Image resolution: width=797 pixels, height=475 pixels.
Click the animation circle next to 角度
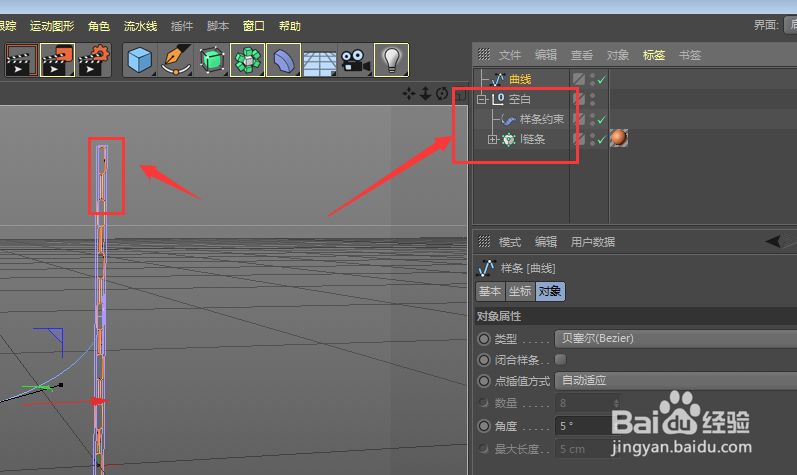click(x=484, y=426)
